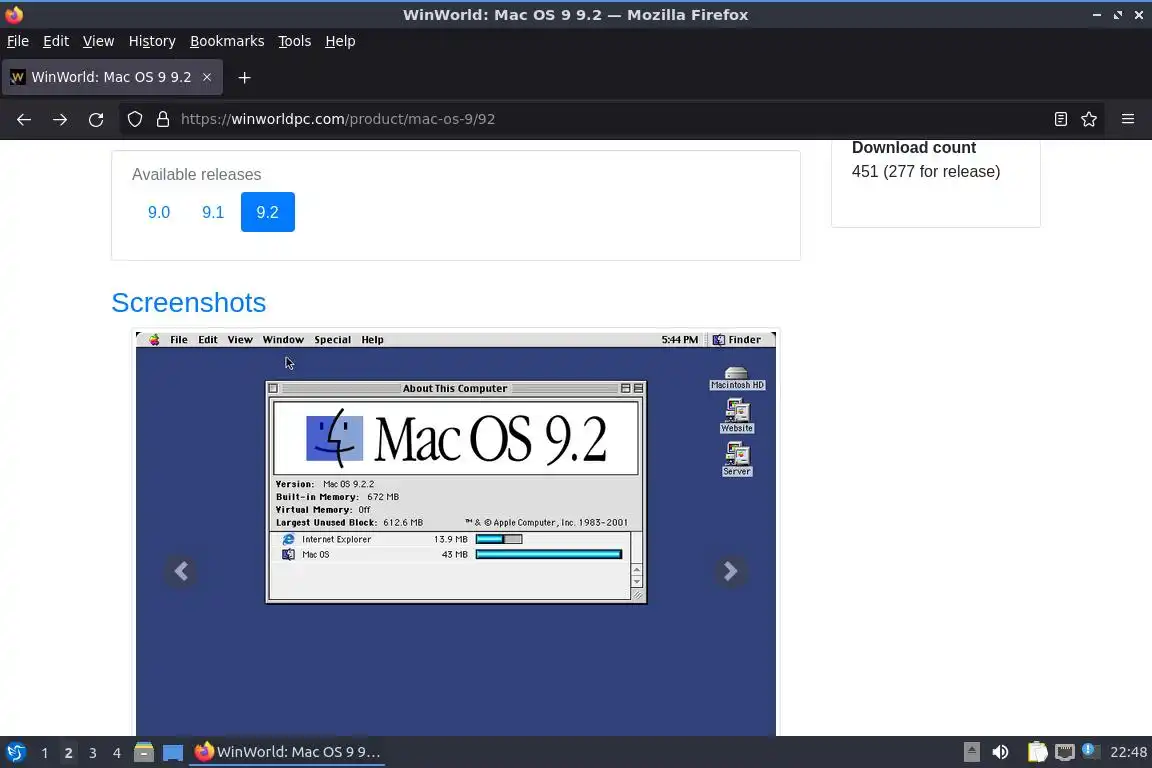Open the taskbar start menu icon

point(16,752)
